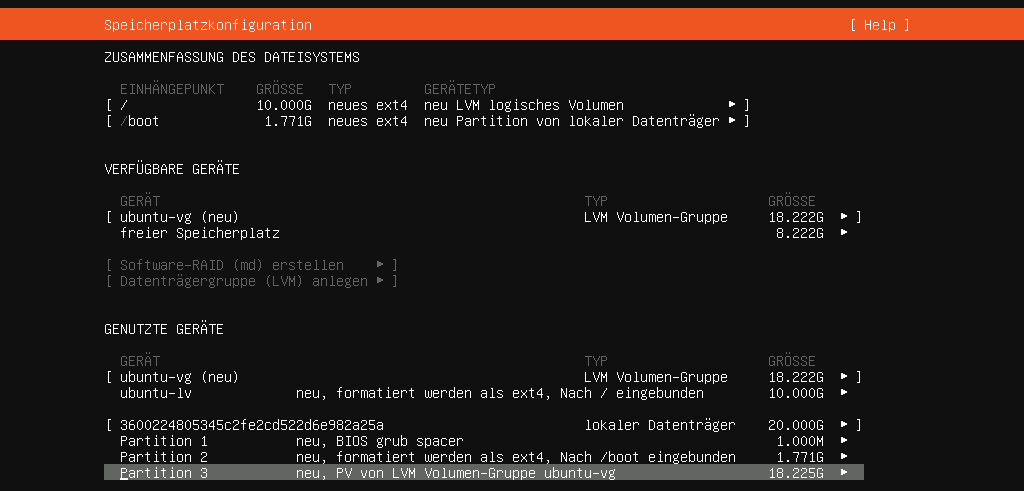Choose Datenträgergruppe (LVM) anlegen
Image resolution: width=1024 pixels, height=491 pixels.
click(x=251, y=281)
